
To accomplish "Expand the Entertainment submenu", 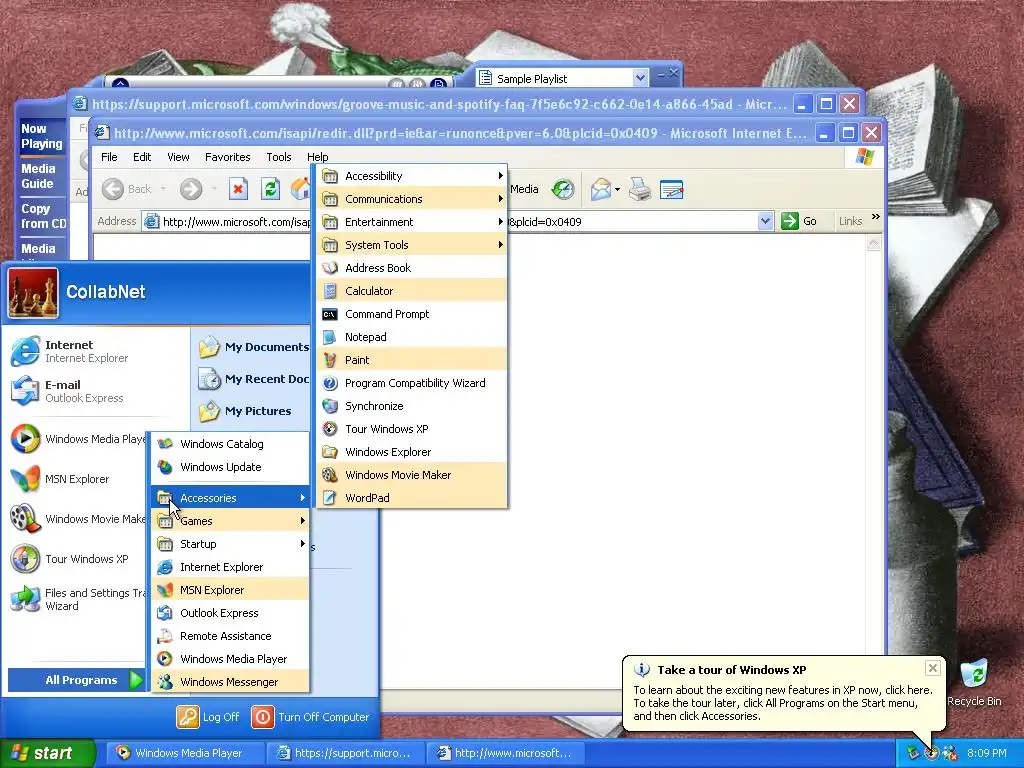I will pos(411,222).
